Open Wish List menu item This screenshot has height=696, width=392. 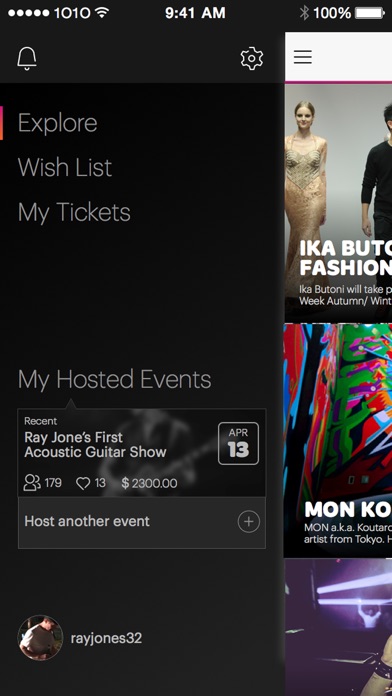65,167
